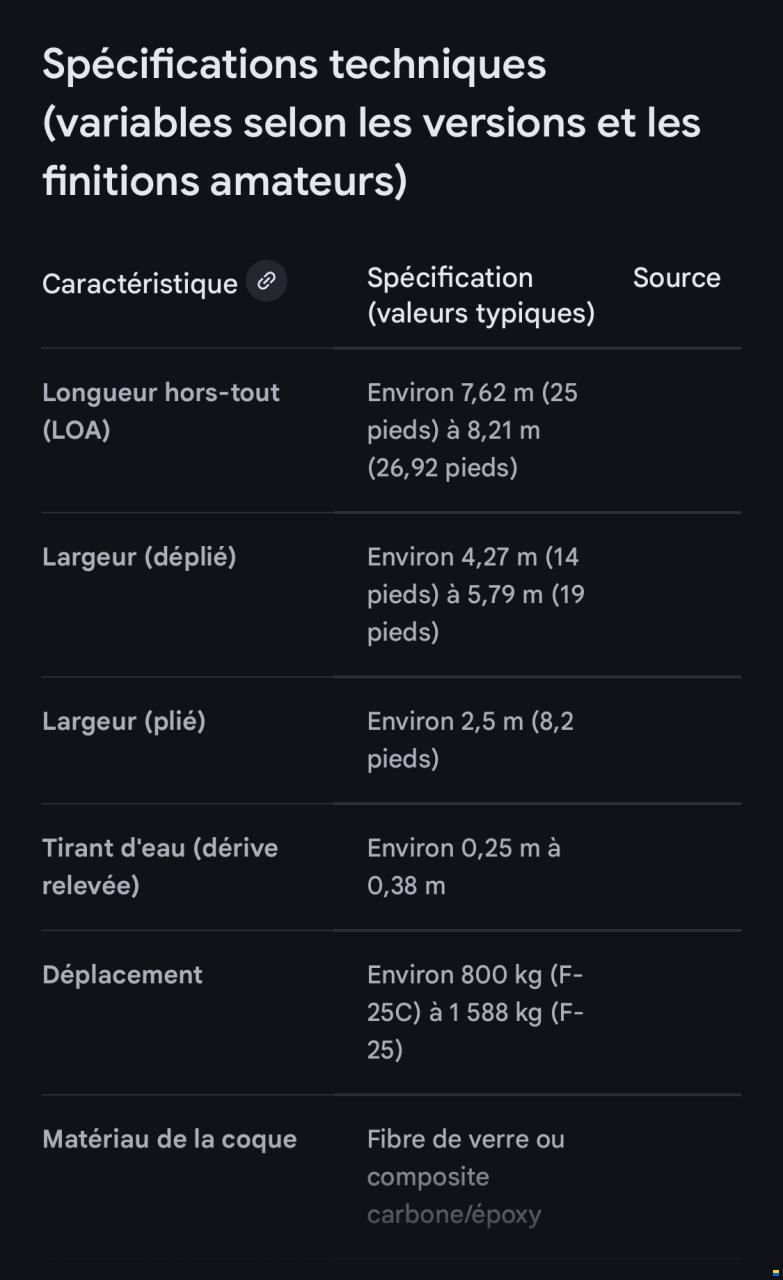Click the Tirant d'eau (dérive relevée) label
The width and height of the screenshot is (783, 1280).
159,866
